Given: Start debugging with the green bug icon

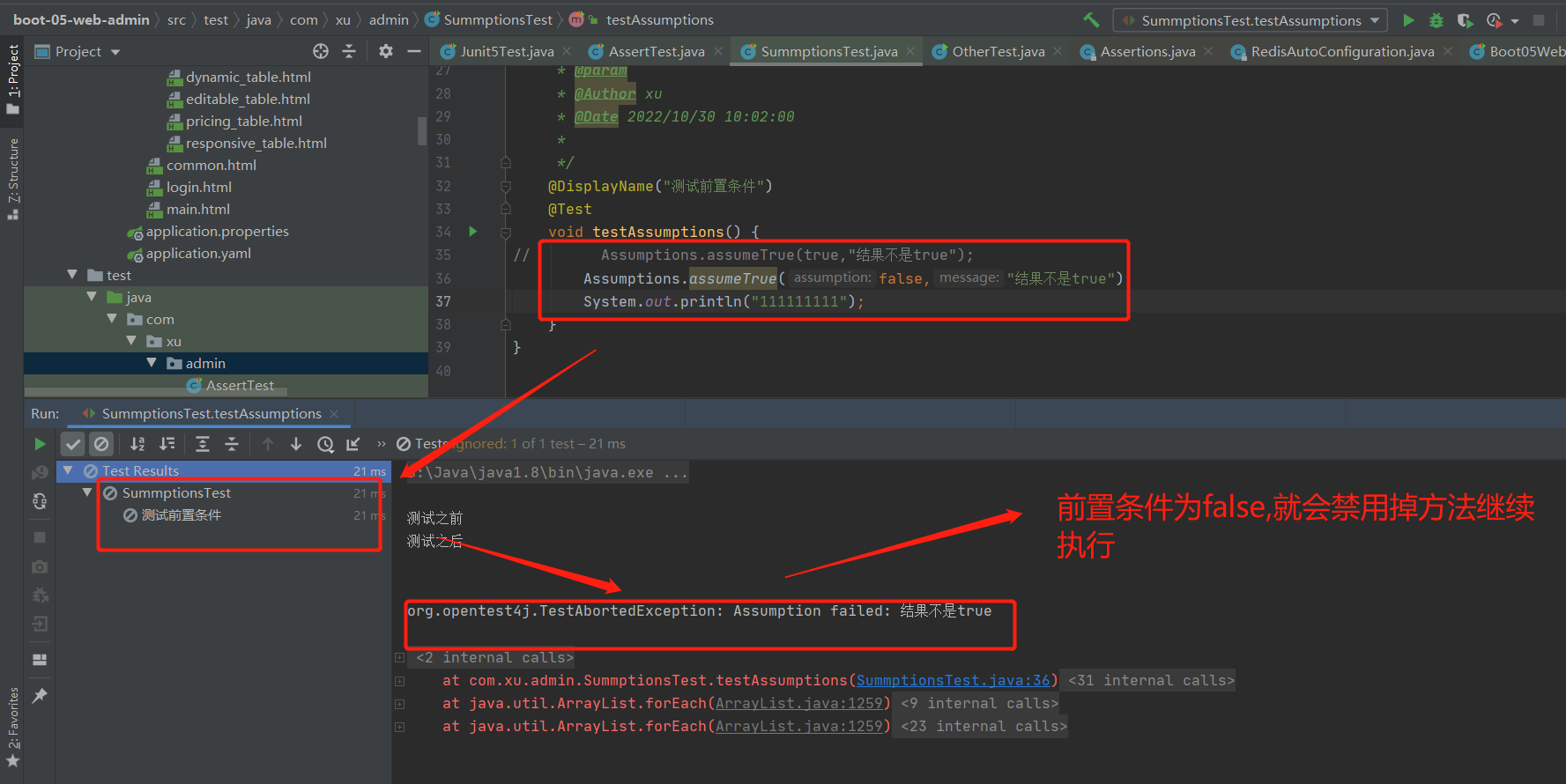Looking at the screenshot, I should (1436, 19).
